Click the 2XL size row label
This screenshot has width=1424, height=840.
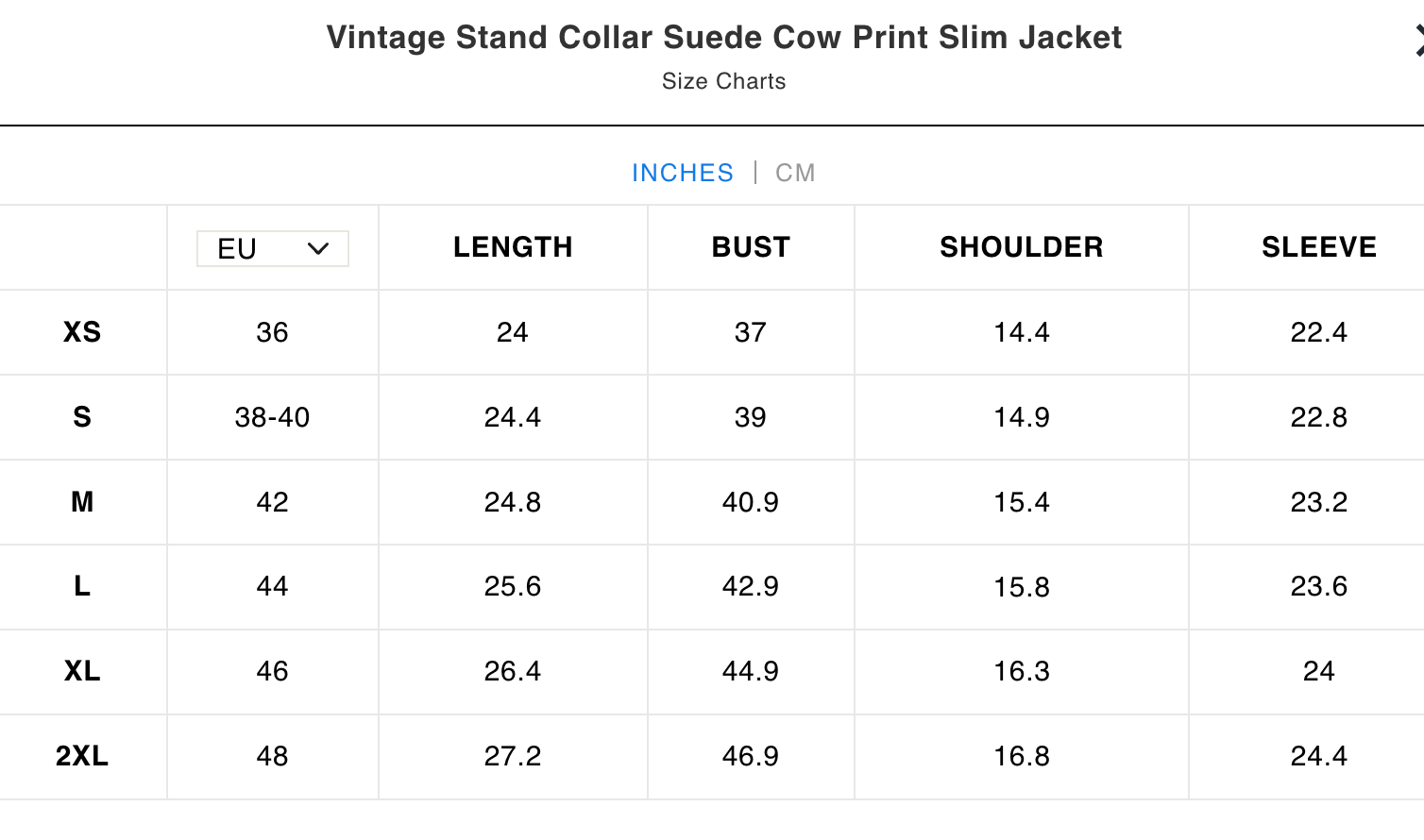point(82,756)
